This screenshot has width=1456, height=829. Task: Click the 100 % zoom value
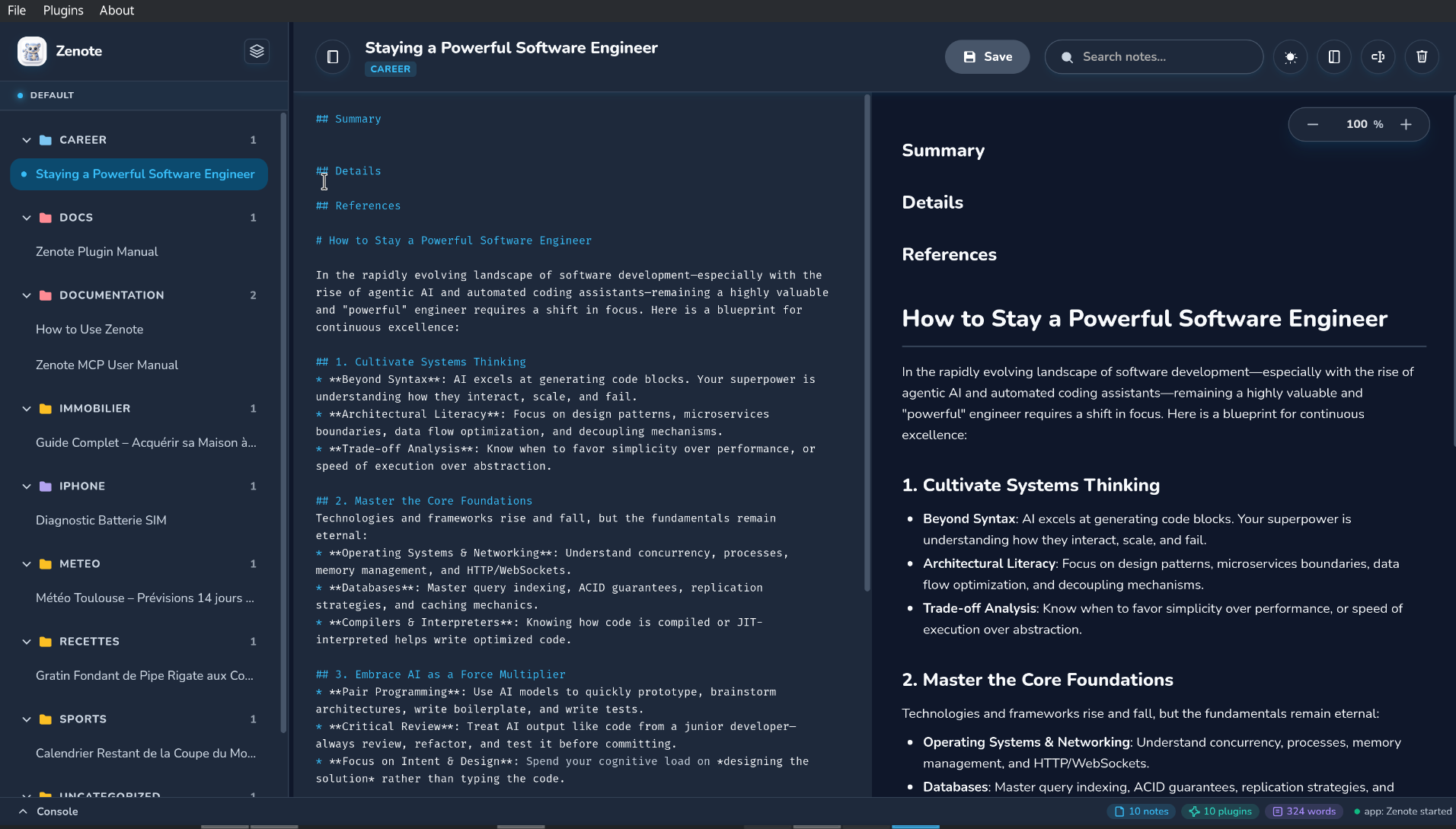tap(1364, 124)
